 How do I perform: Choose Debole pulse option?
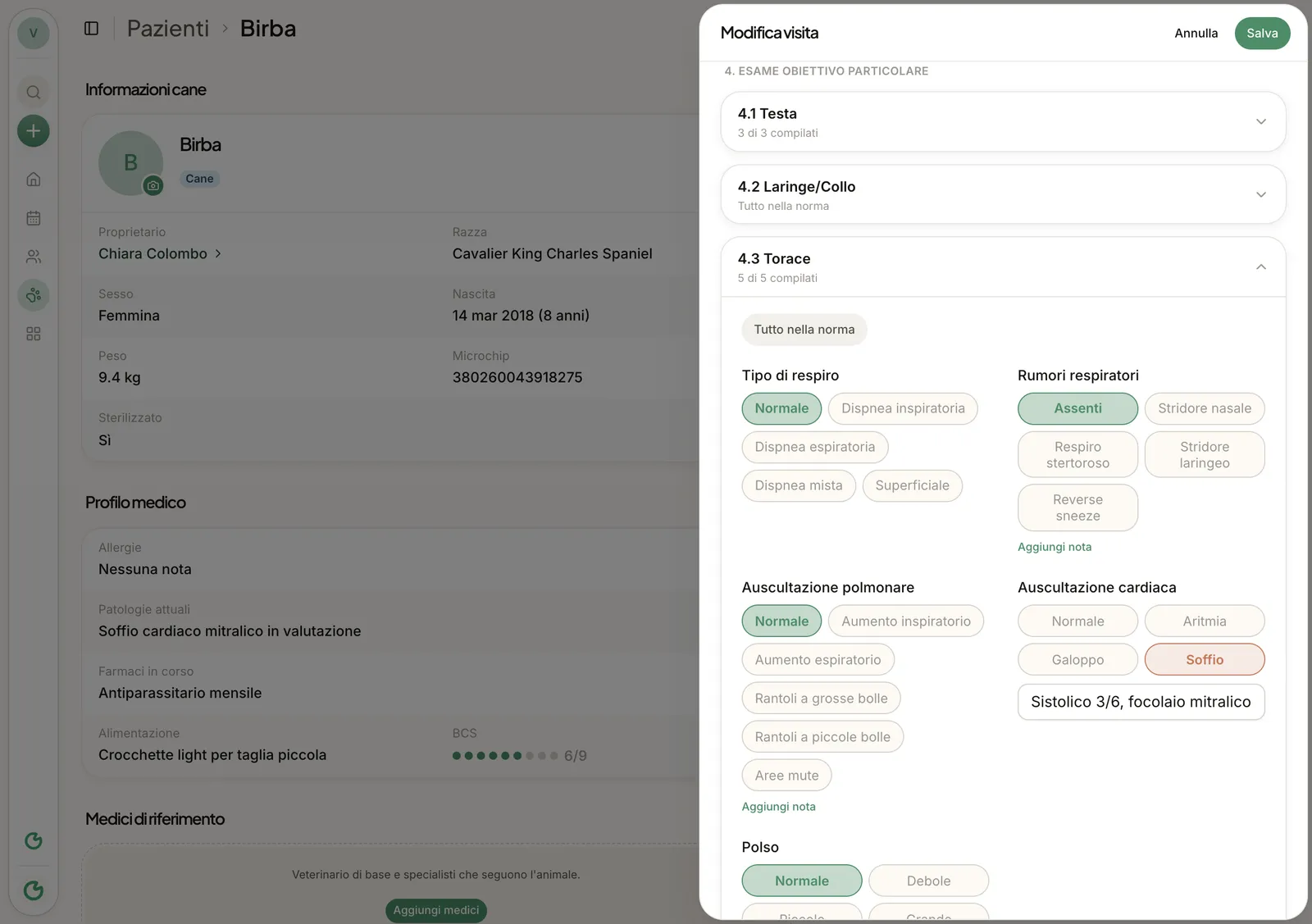[x=928, y=881]
